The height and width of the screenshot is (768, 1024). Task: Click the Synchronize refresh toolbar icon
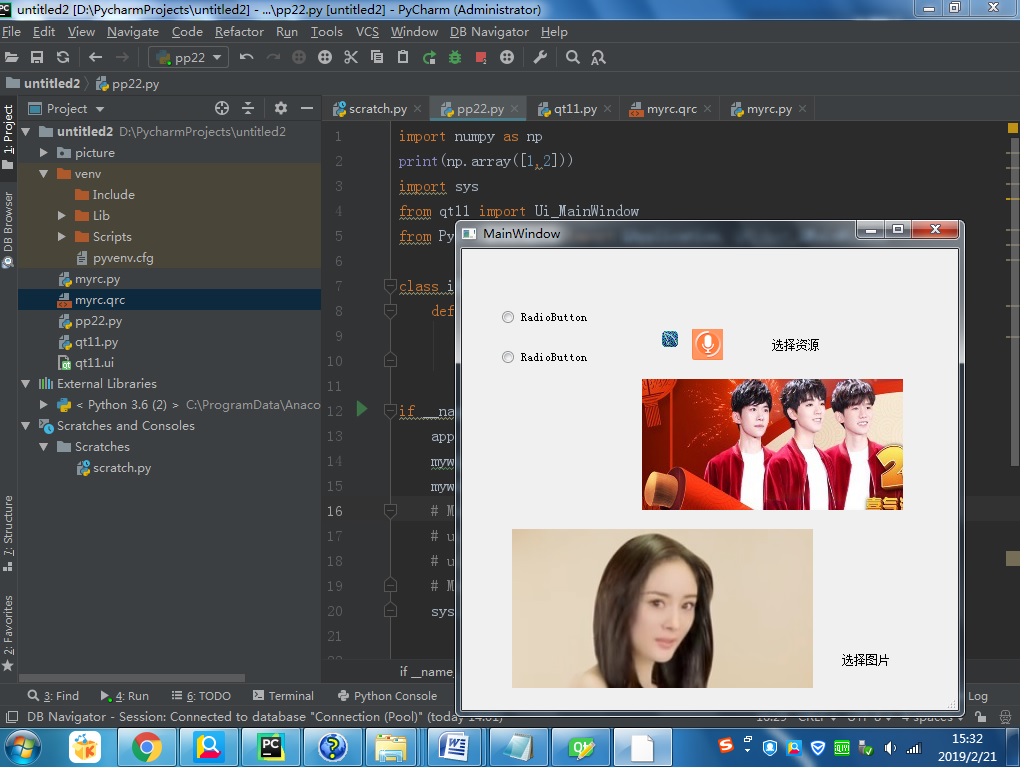(x=63, y=57)
